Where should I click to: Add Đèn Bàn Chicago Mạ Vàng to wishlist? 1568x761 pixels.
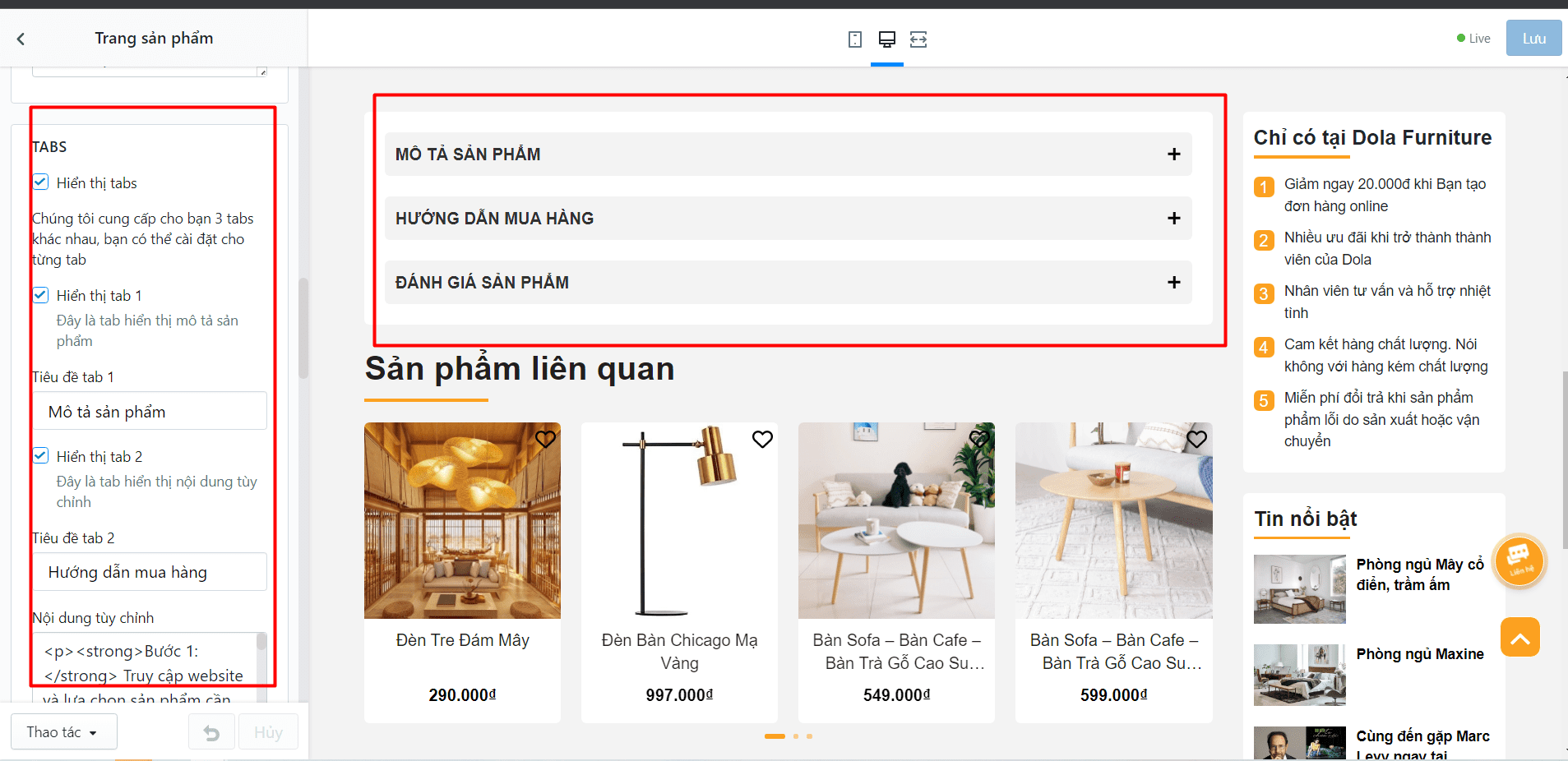click(762, 440)
